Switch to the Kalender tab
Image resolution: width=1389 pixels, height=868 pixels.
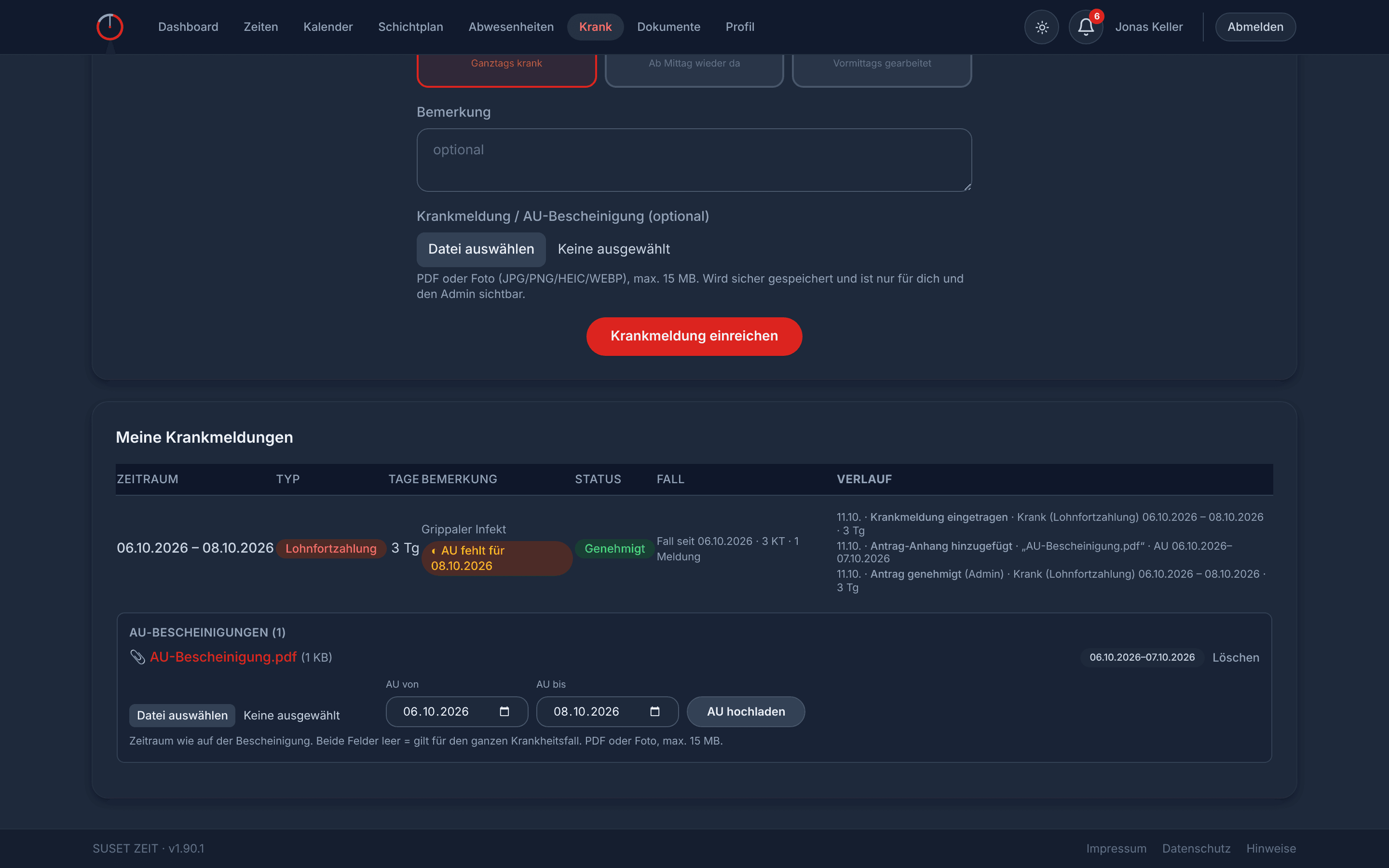point(328,27)
